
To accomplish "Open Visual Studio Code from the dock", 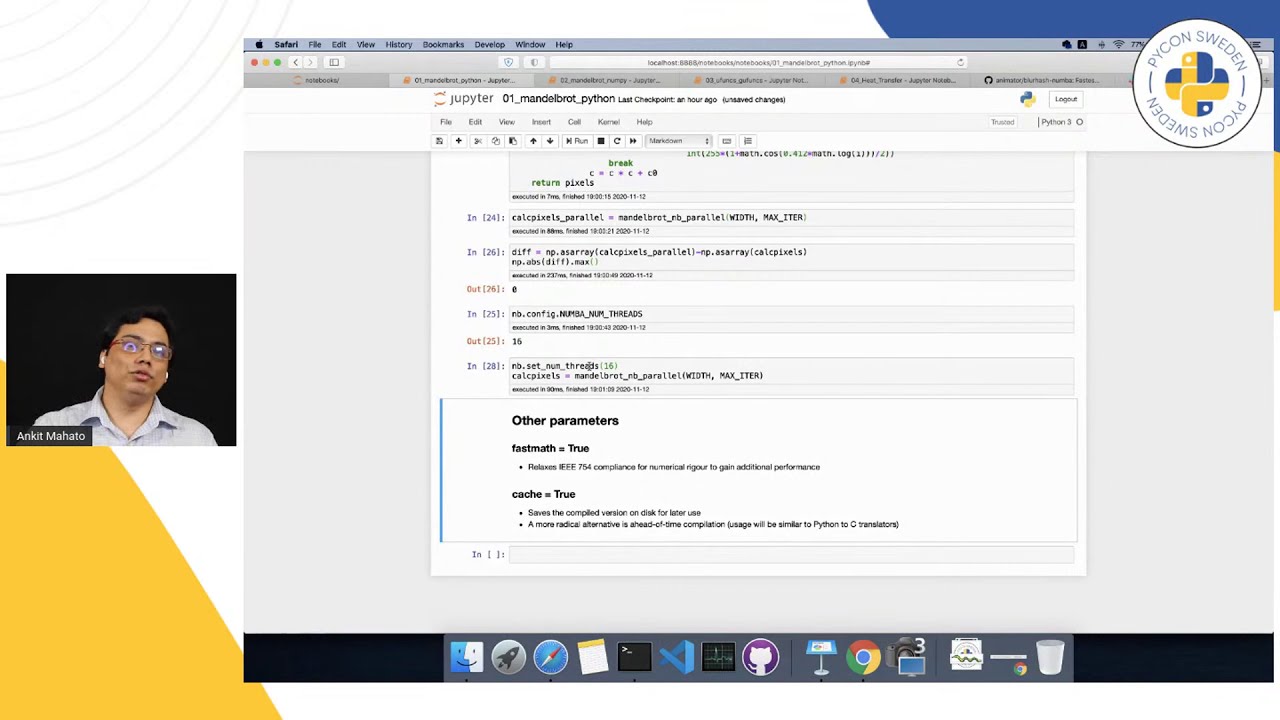I will tap(677, 657).
